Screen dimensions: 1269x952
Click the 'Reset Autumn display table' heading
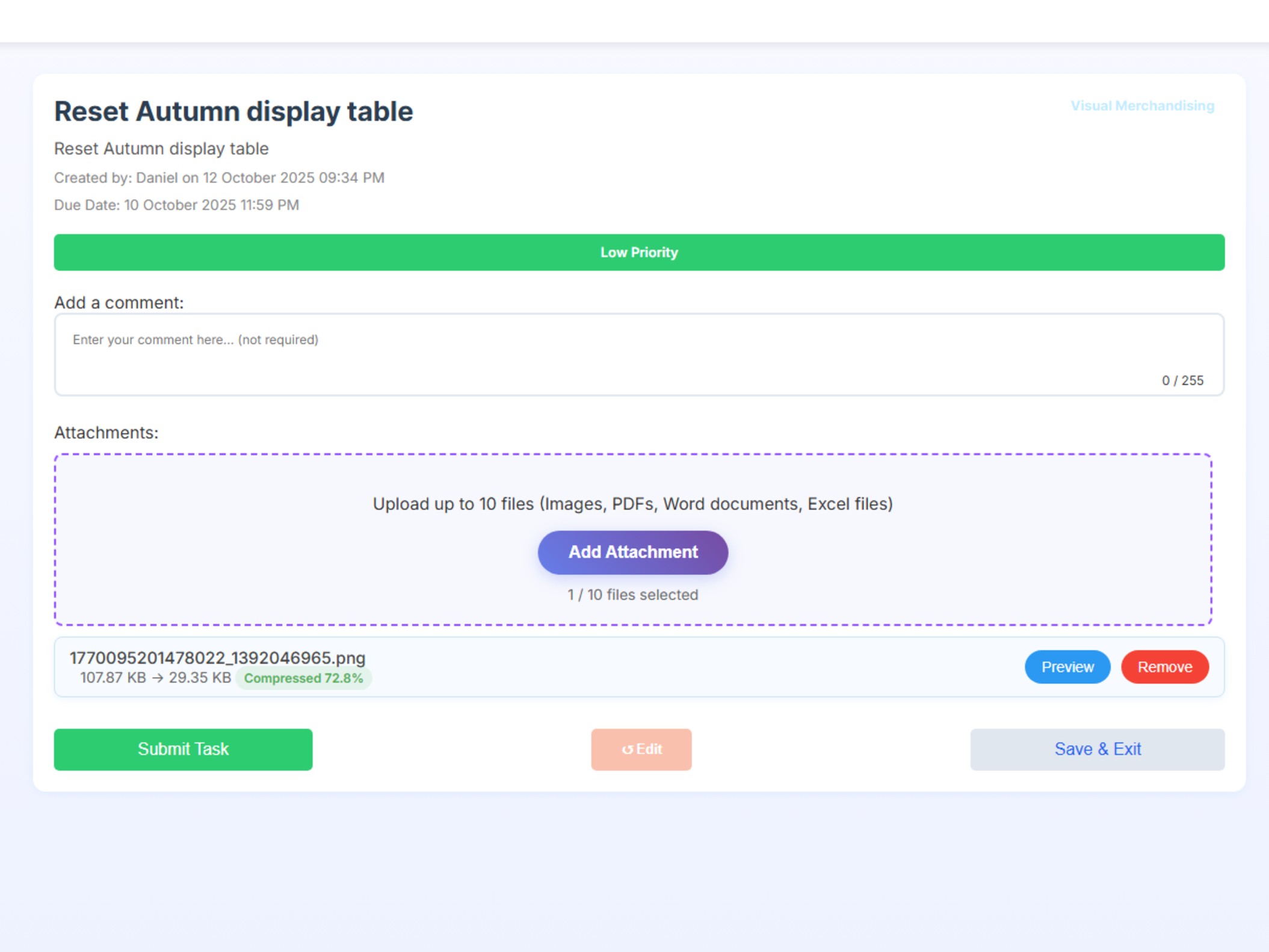pyautogui.click(x=233, y=111)
